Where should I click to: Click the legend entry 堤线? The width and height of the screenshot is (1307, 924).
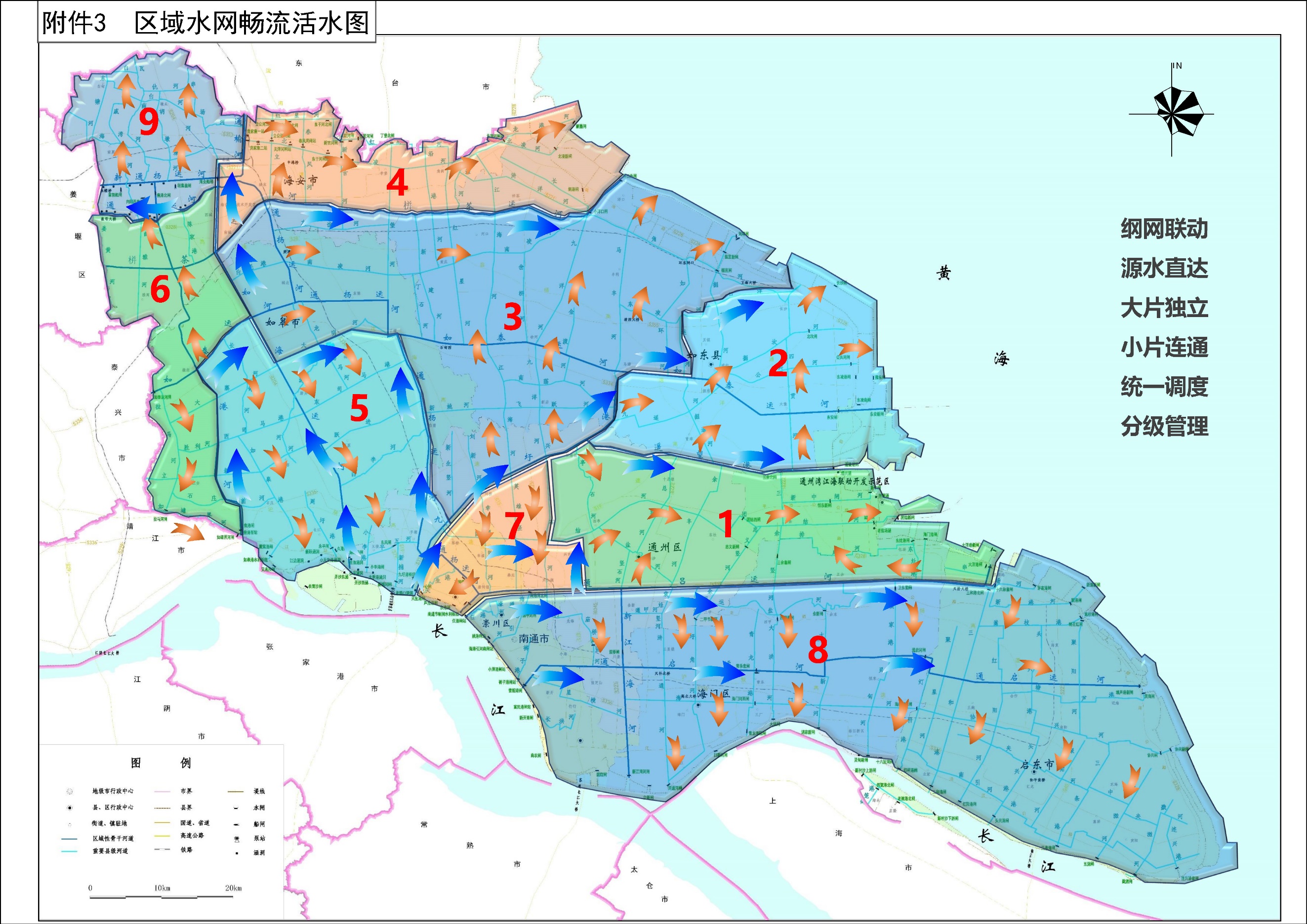(260, 792)
